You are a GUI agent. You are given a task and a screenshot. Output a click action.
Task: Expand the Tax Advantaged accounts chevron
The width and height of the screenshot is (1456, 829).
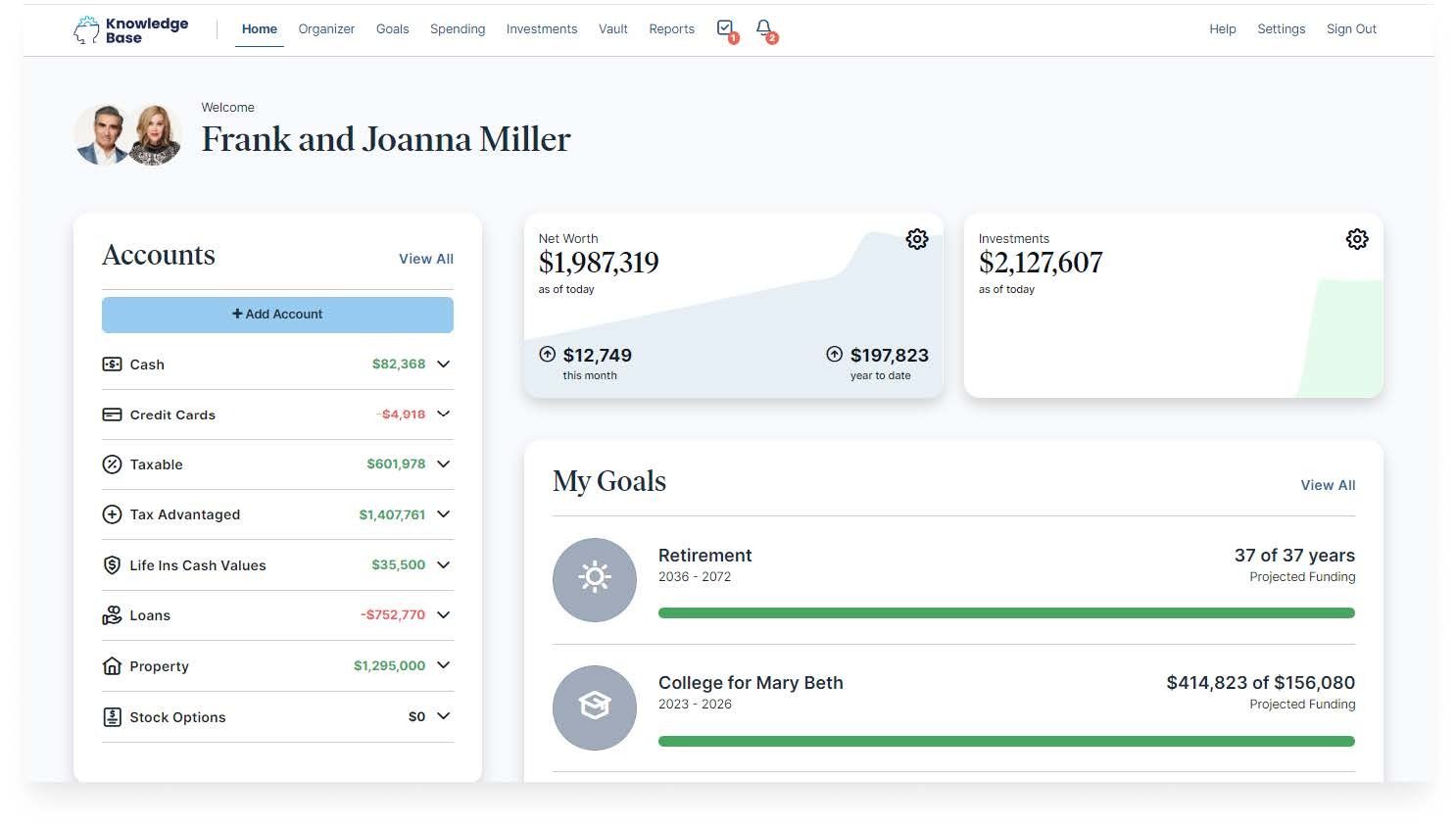point(443,514)
